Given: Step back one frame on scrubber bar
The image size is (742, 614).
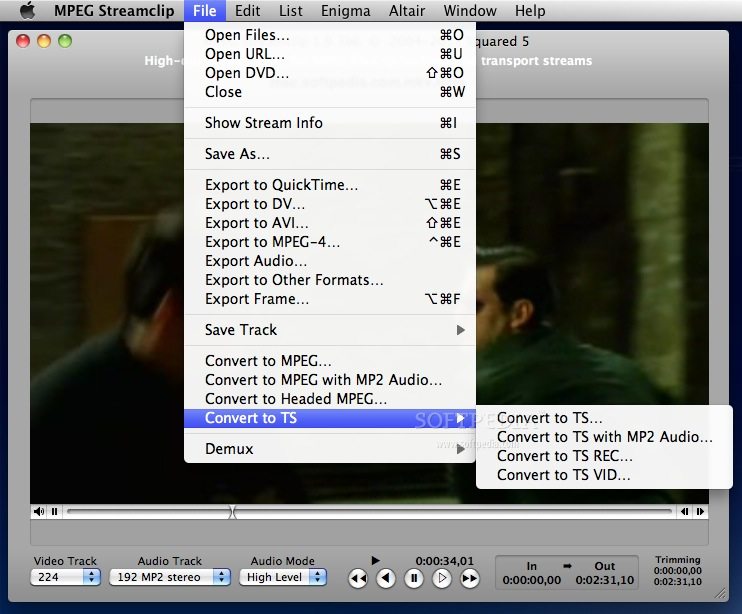Looking at the screenshot, I should [684, 511].
